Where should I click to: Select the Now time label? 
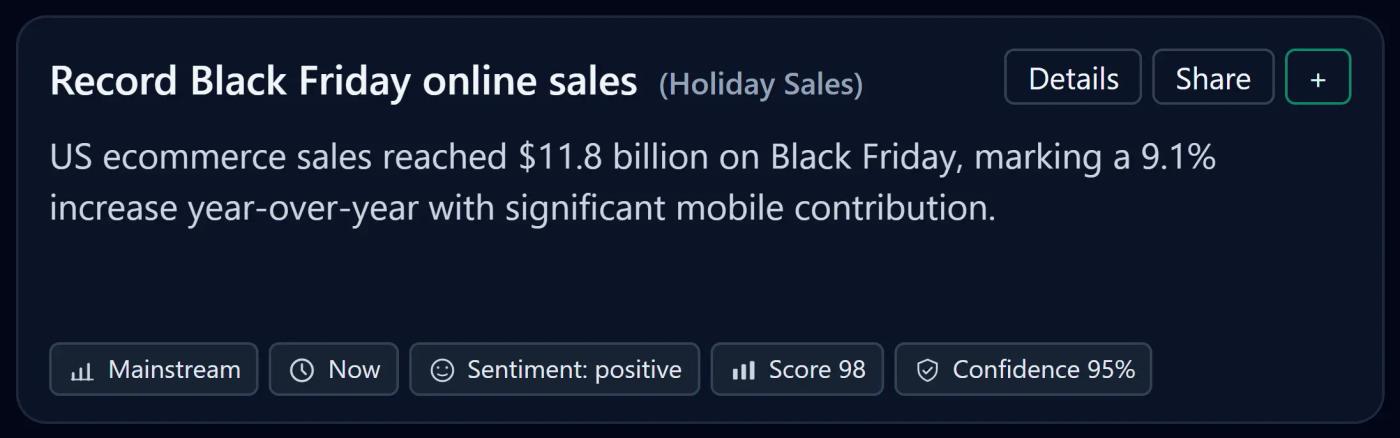coord(354,370)
